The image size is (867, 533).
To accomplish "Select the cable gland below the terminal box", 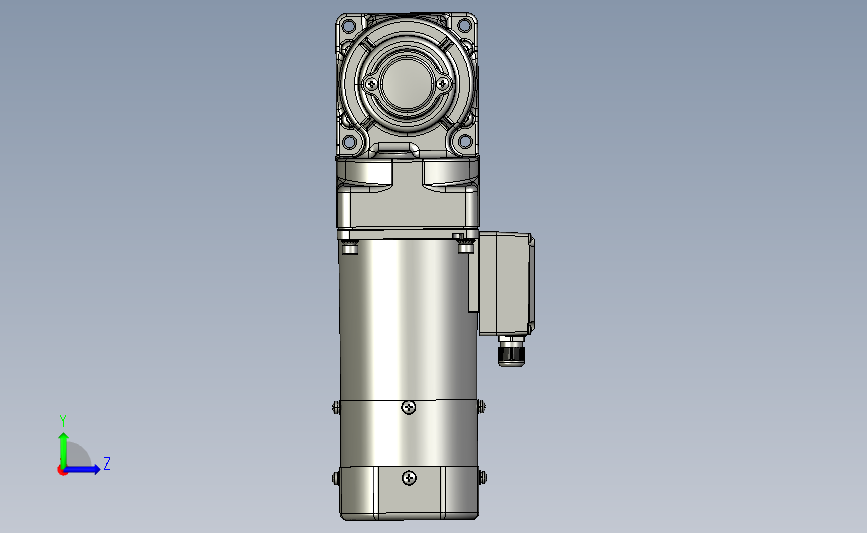I will pos(511,351).
